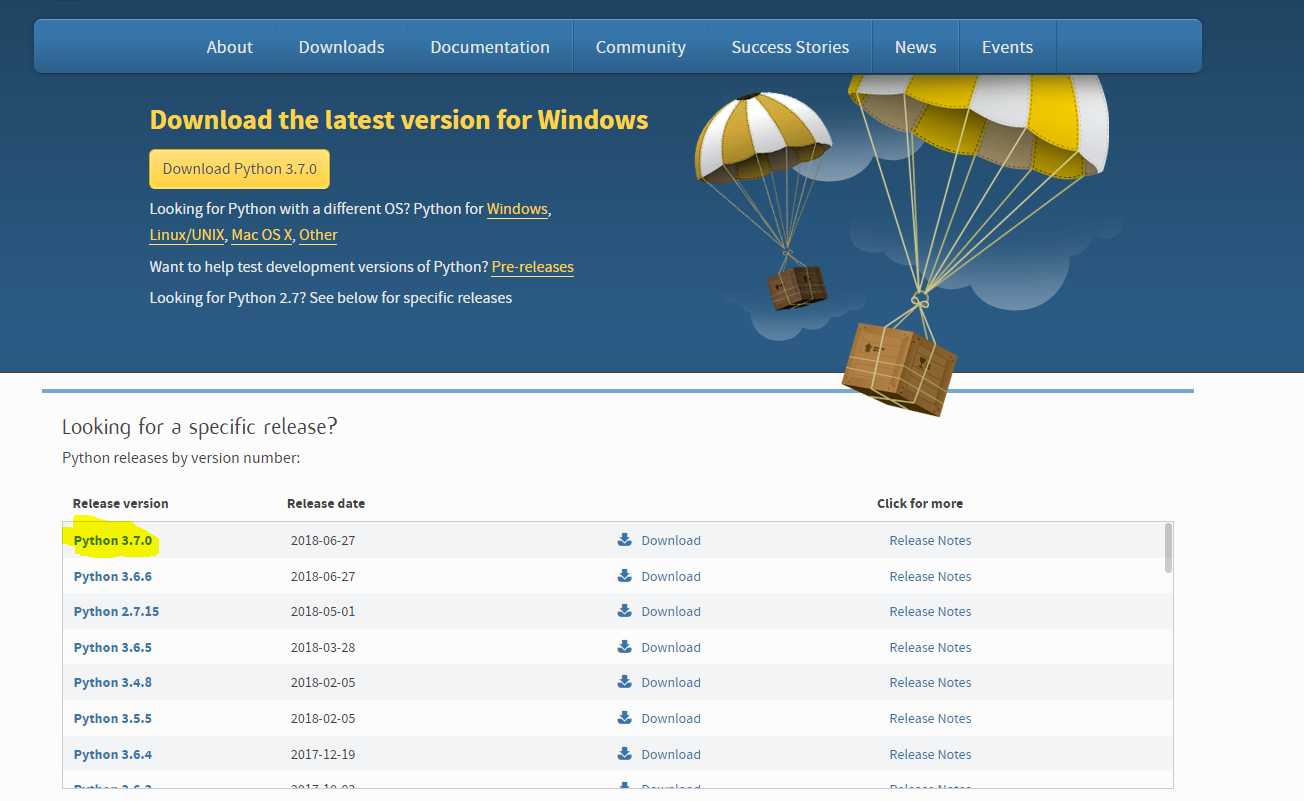View Release Notes for Python 2.7.15
Image resolution: width=1304 pixels, height=801 pixels.
[930, 611]
